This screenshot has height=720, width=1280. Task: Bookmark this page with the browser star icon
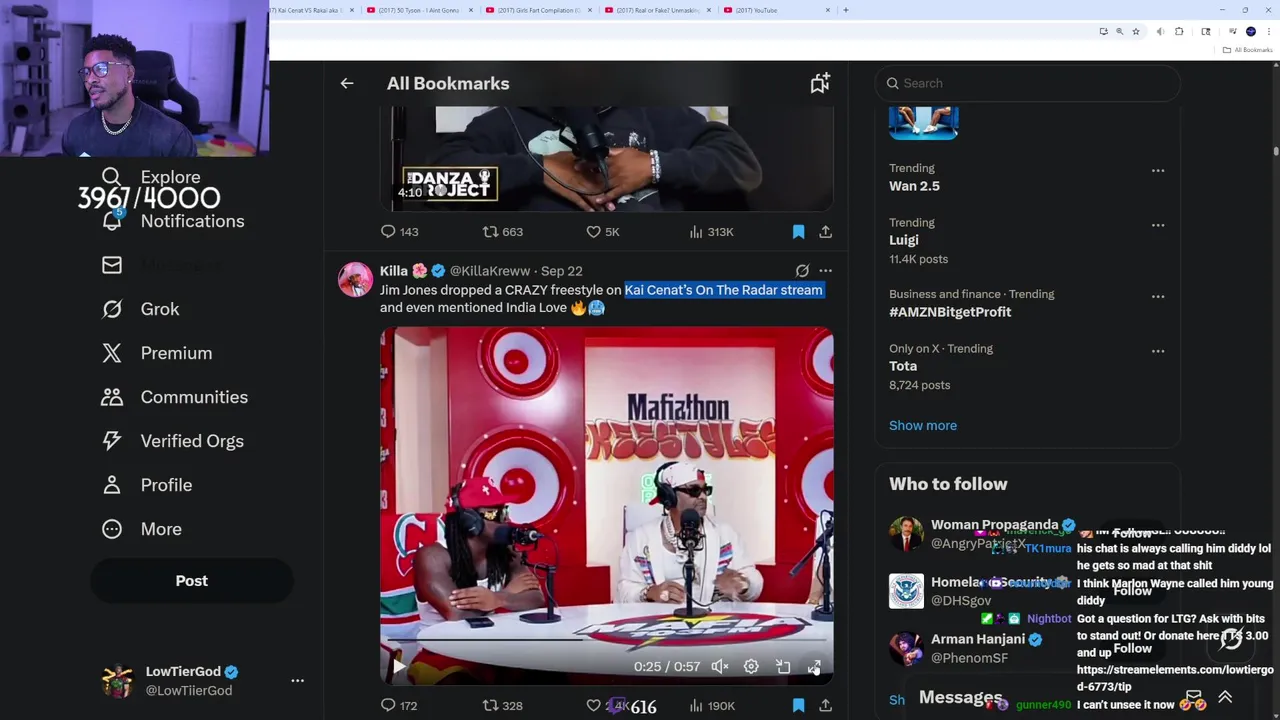coord(1135,31)
